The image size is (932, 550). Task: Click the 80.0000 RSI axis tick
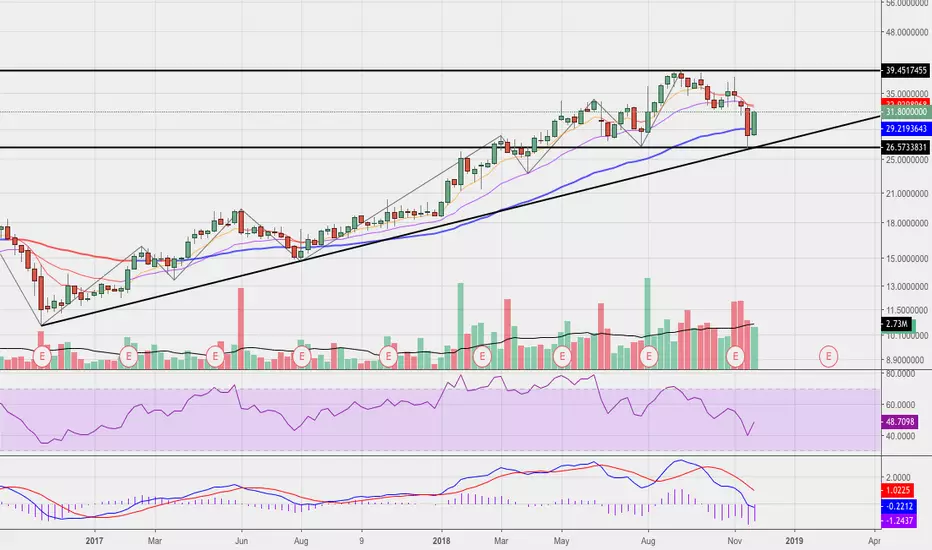coord(900,374)
